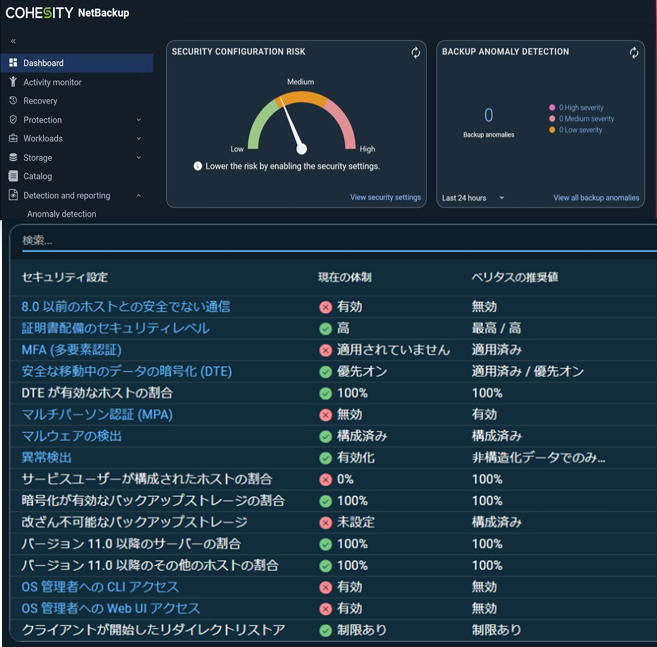Screen dimensions: 657x647
Task: Click the pink High severity legend dot
Action: (x=552, y=107)
